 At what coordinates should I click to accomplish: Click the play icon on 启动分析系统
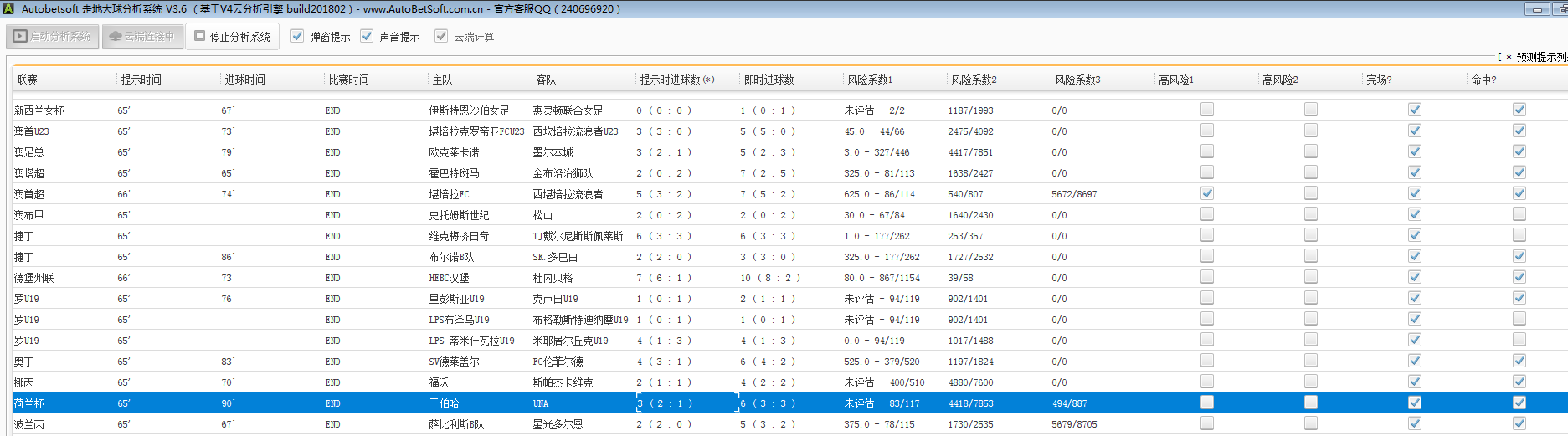(x=20, y=37)
